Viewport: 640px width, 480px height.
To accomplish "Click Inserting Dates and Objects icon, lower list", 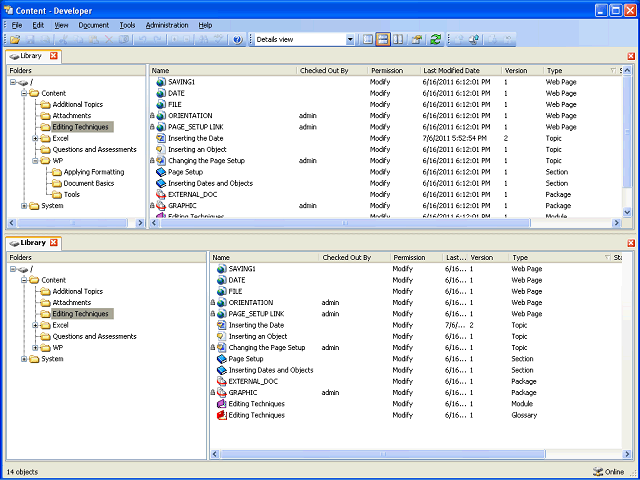I will pyautogui.click(x=222, y=370).
